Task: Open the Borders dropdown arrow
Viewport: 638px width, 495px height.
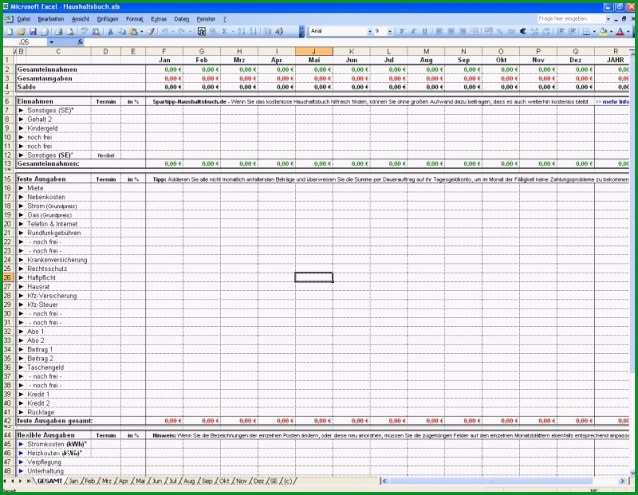Action: 594,31
